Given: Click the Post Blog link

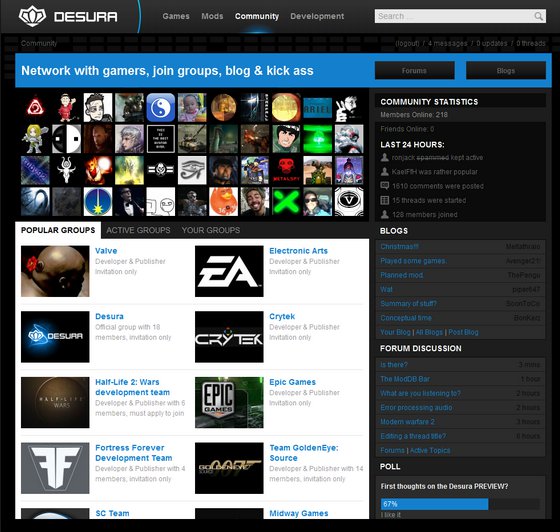Looking at the screenshot, I should coord(463,332).
